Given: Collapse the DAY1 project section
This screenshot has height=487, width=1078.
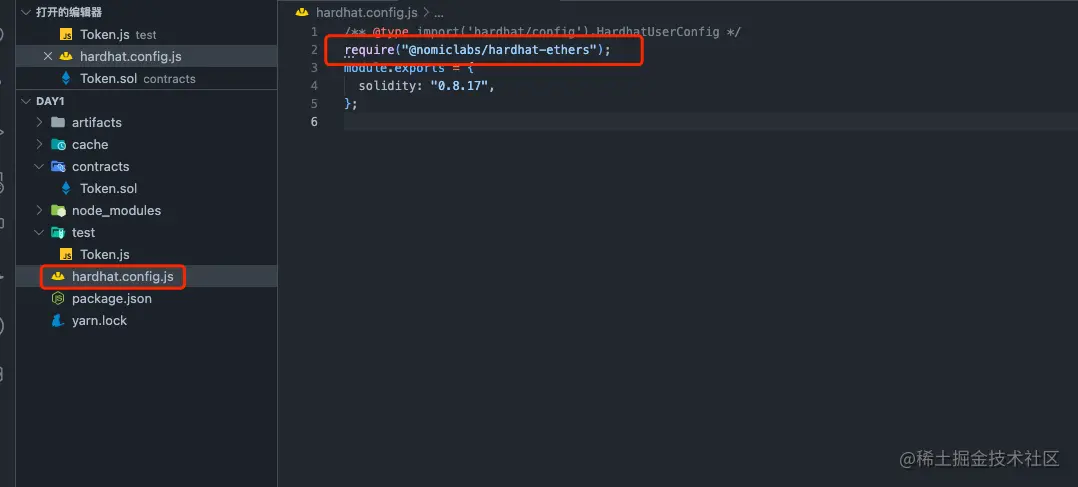Looking at the screenshot, I should tap(26, 101).
